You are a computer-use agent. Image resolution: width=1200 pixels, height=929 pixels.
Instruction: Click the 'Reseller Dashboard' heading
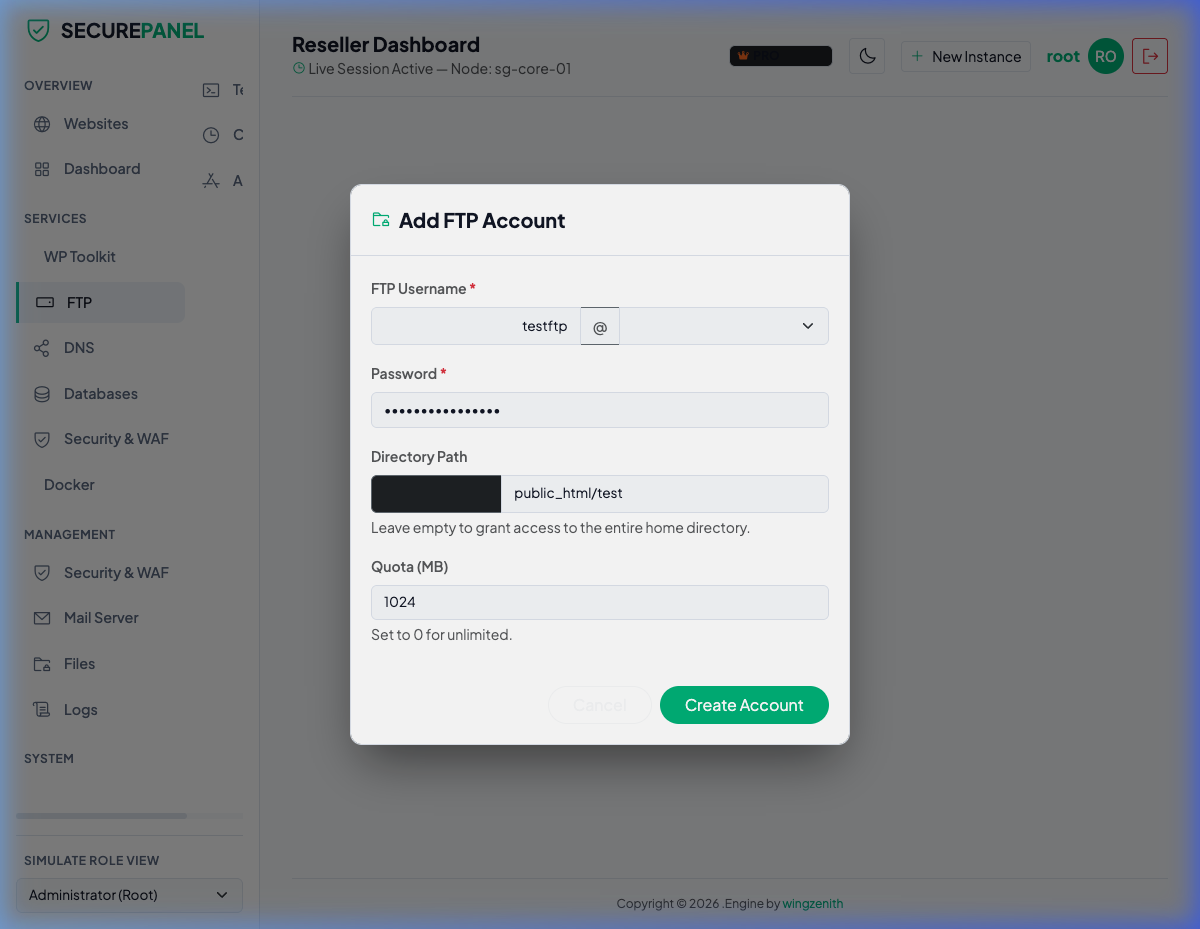click(386, 45)
